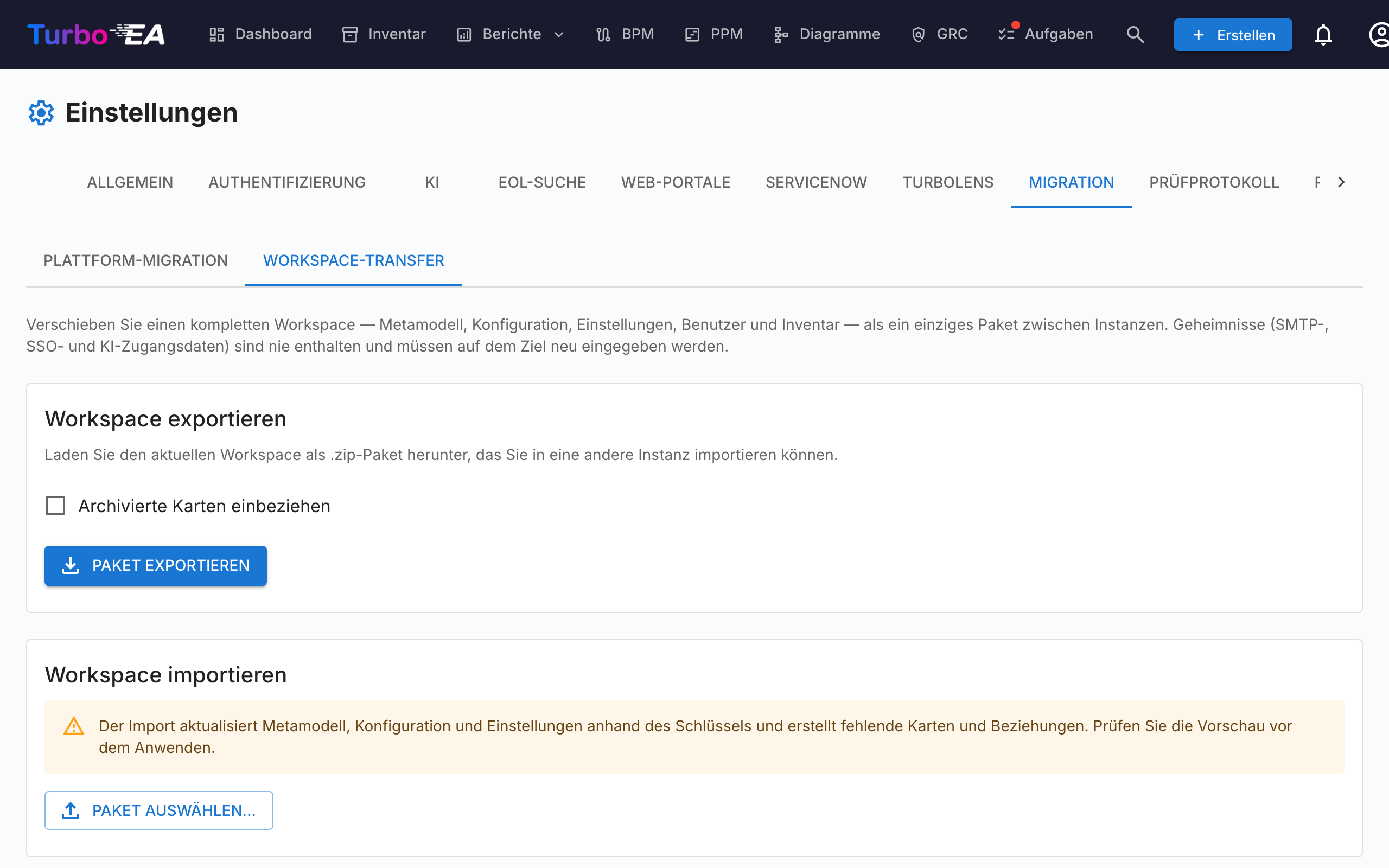Screen dimensions: 1389x868
Task: Enable Archivierte Karten einbeziehen checkbox
Action: (x=55, y=506)
